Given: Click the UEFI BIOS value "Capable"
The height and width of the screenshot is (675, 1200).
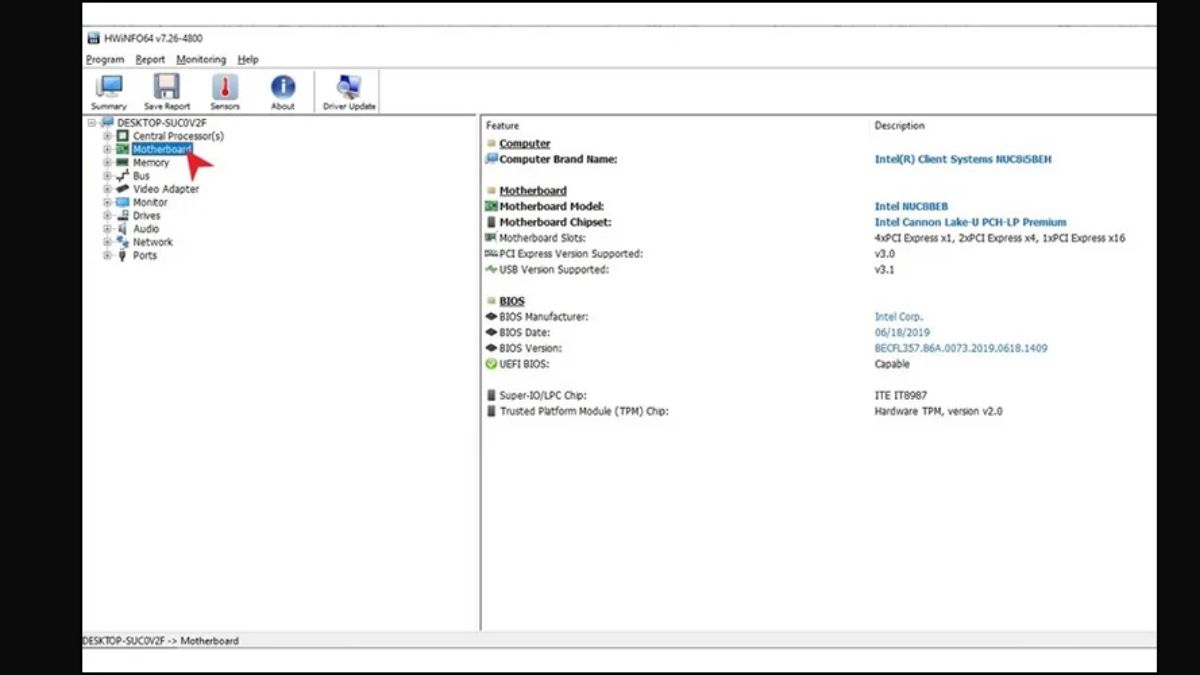Looking at the screenshot, I should [892, 364].
